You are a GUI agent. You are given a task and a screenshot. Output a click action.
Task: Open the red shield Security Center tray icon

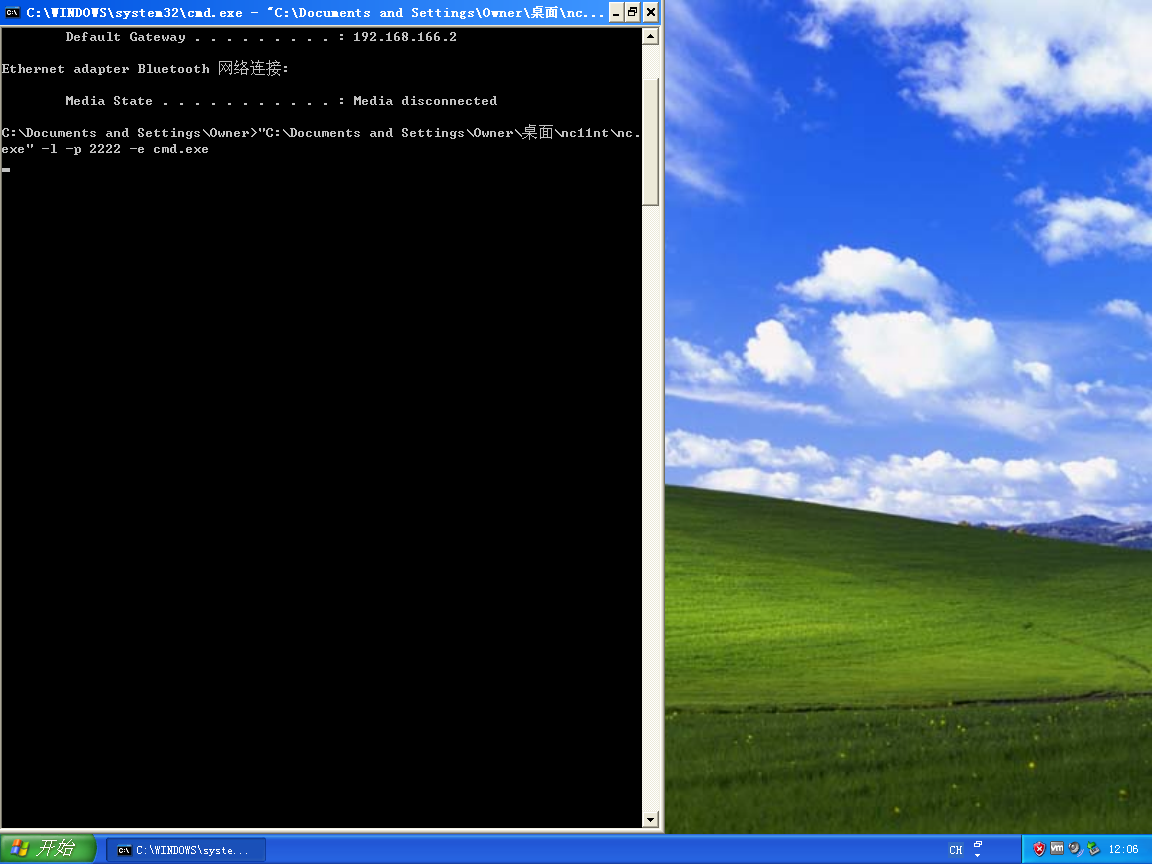pos(1039,849)
